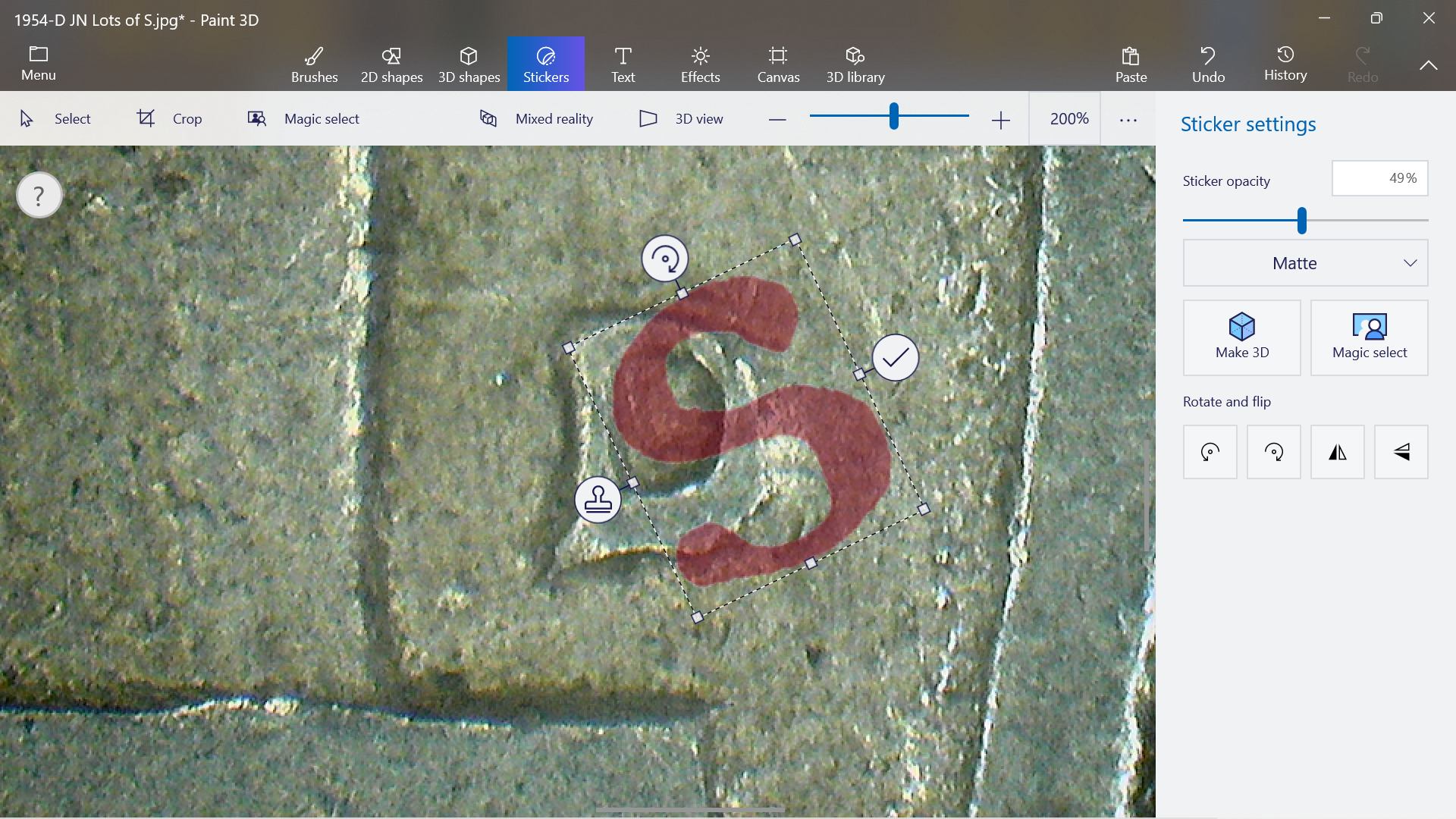Open Mixed reality view
This screenshot has width=1456, height=819.
tap(536, 118)
